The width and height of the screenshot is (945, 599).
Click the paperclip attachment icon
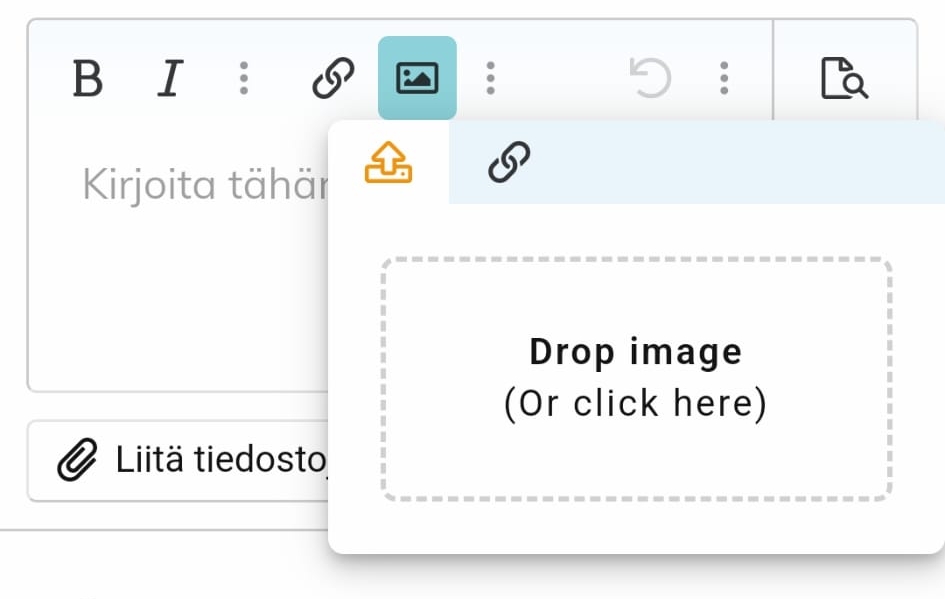[77, 461]
